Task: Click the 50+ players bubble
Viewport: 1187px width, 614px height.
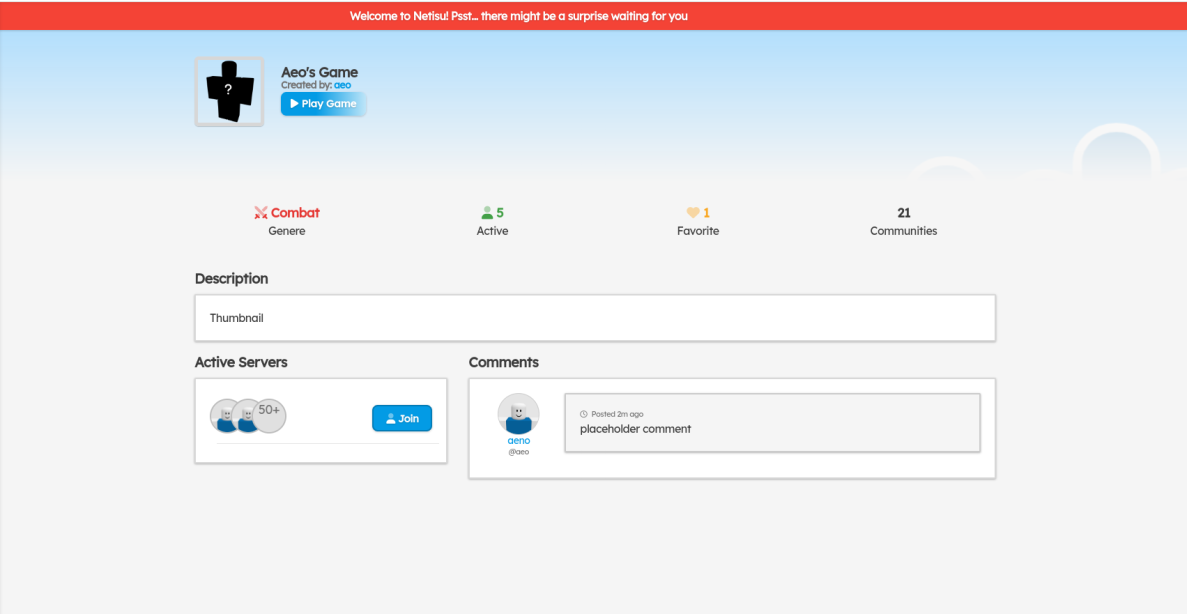Action: pyautogui.click(x=269, y=414)
